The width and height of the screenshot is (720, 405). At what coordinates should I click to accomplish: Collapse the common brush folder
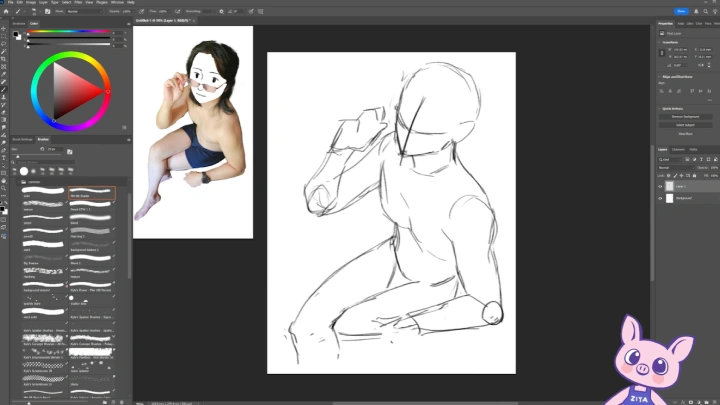[19, 182]
